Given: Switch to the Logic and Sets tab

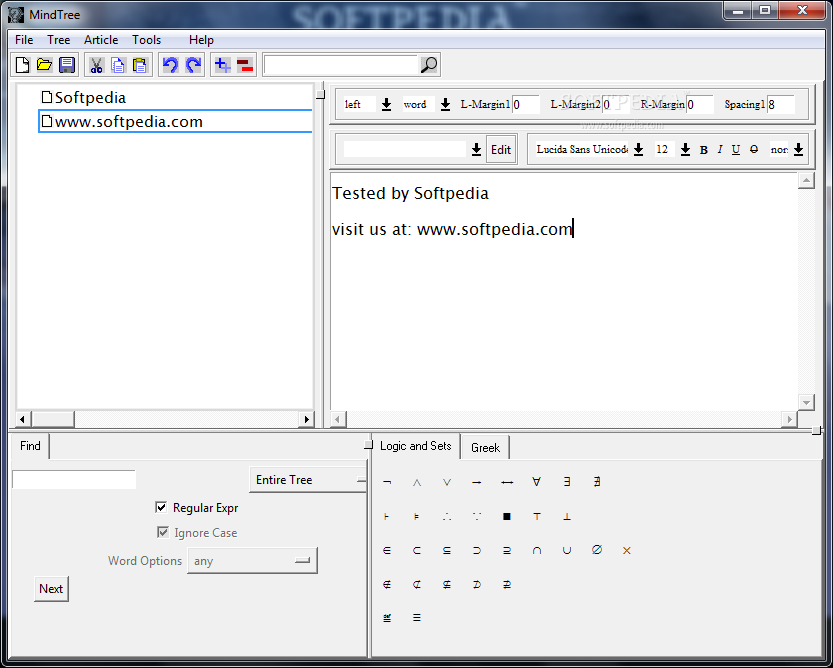Looking at the screenshot, I should (415, 446).
